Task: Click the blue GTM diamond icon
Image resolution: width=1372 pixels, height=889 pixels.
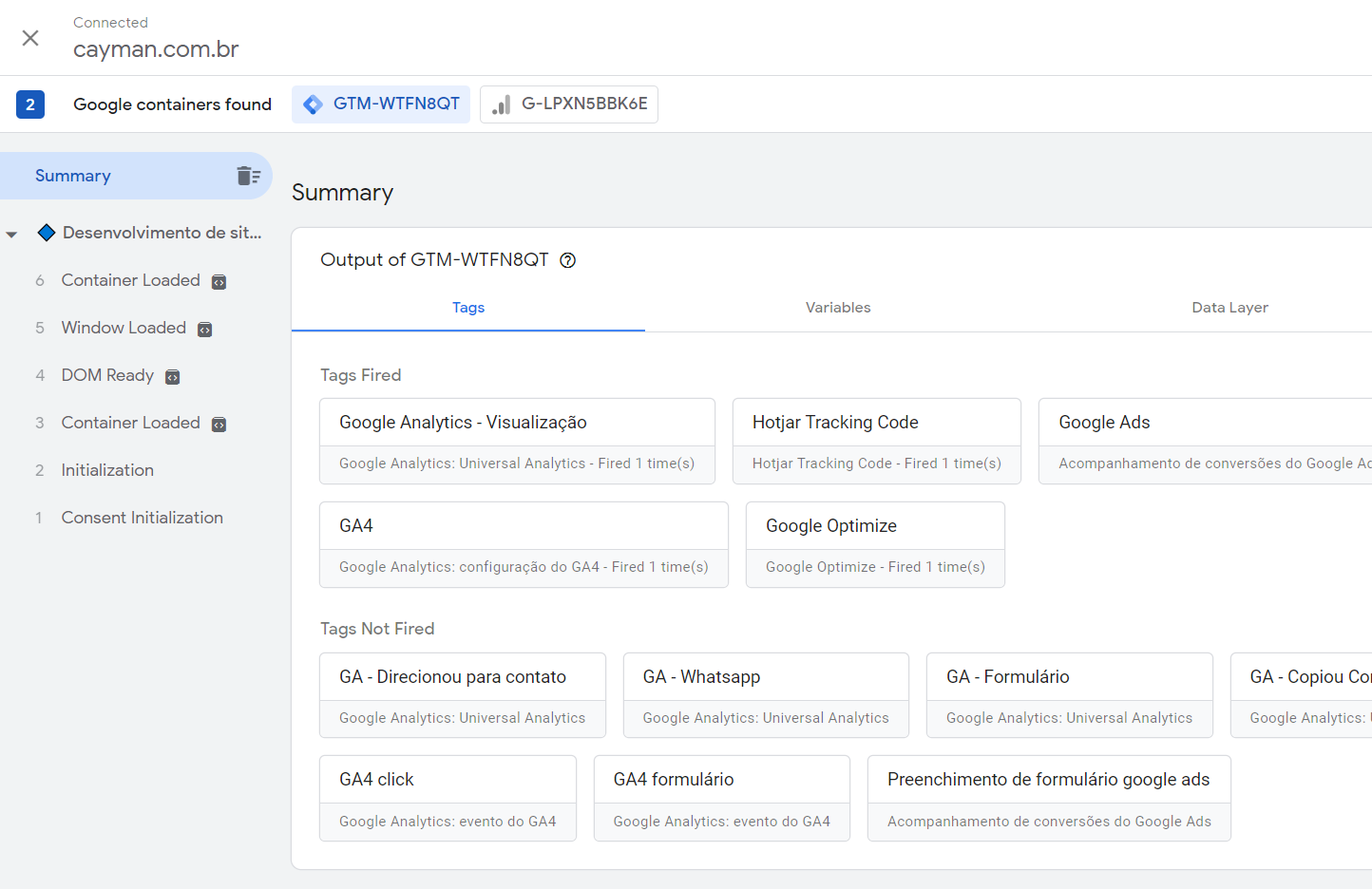Action: click(x=313, y=104)
